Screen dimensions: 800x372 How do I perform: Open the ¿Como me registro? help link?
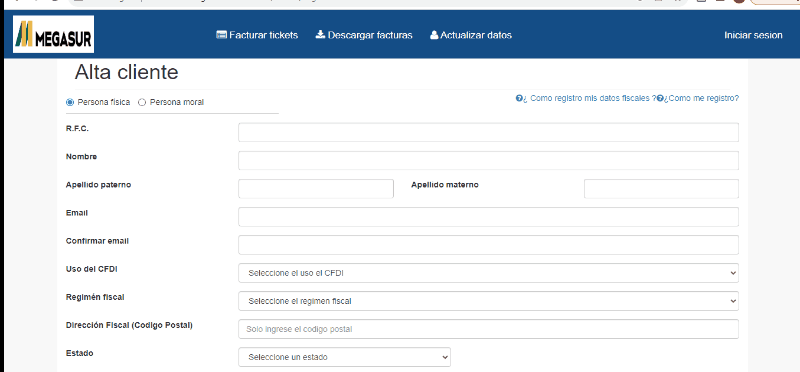(698, 98)
